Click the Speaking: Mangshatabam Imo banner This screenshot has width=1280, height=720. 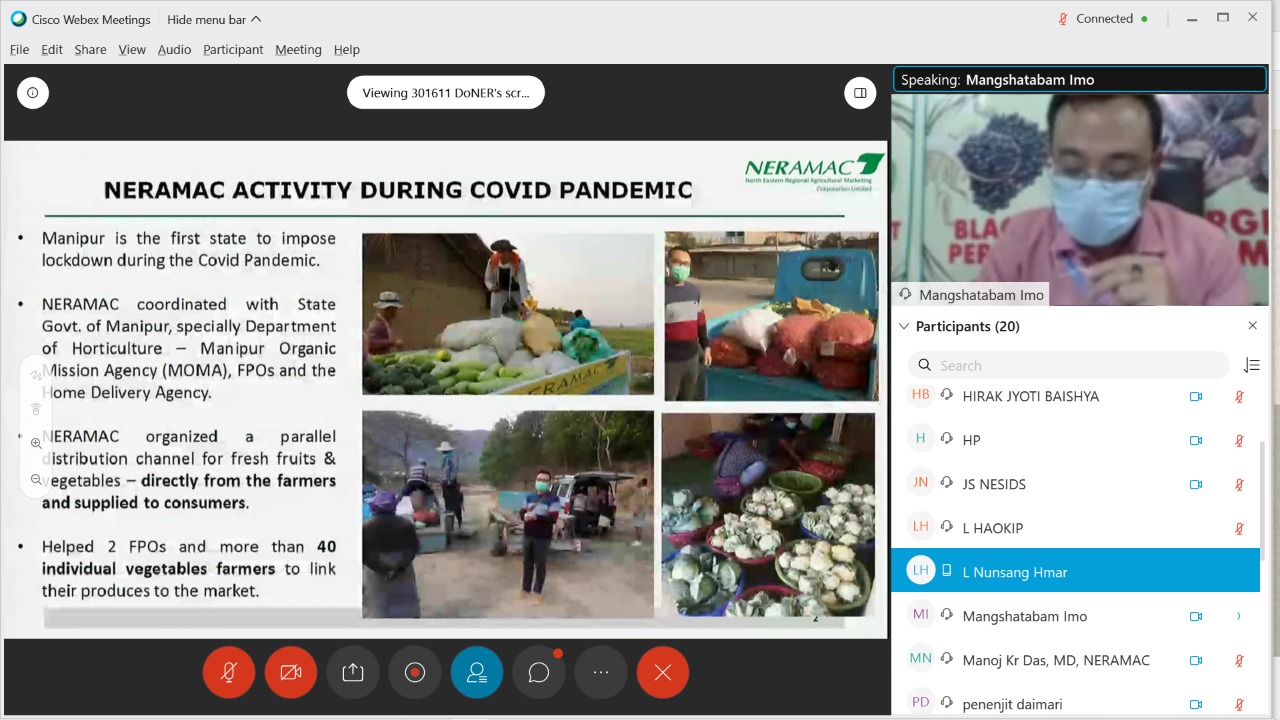[1079, 80]
